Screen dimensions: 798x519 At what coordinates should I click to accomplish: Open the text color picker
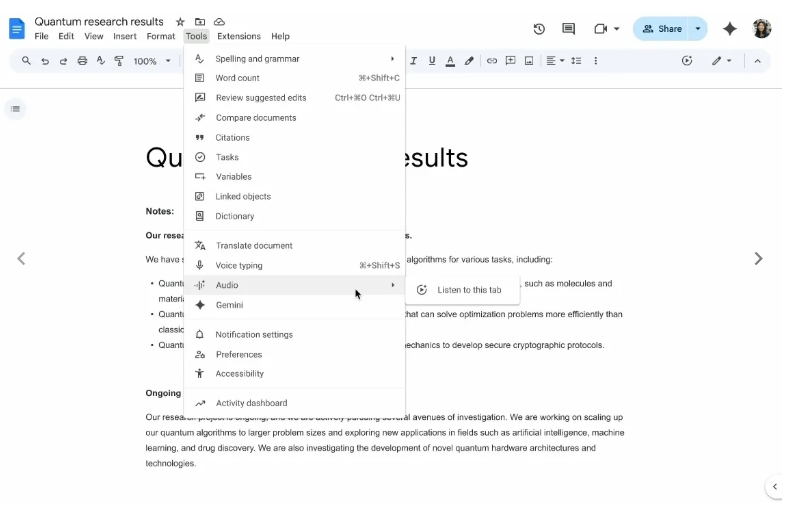pos(450,61)
